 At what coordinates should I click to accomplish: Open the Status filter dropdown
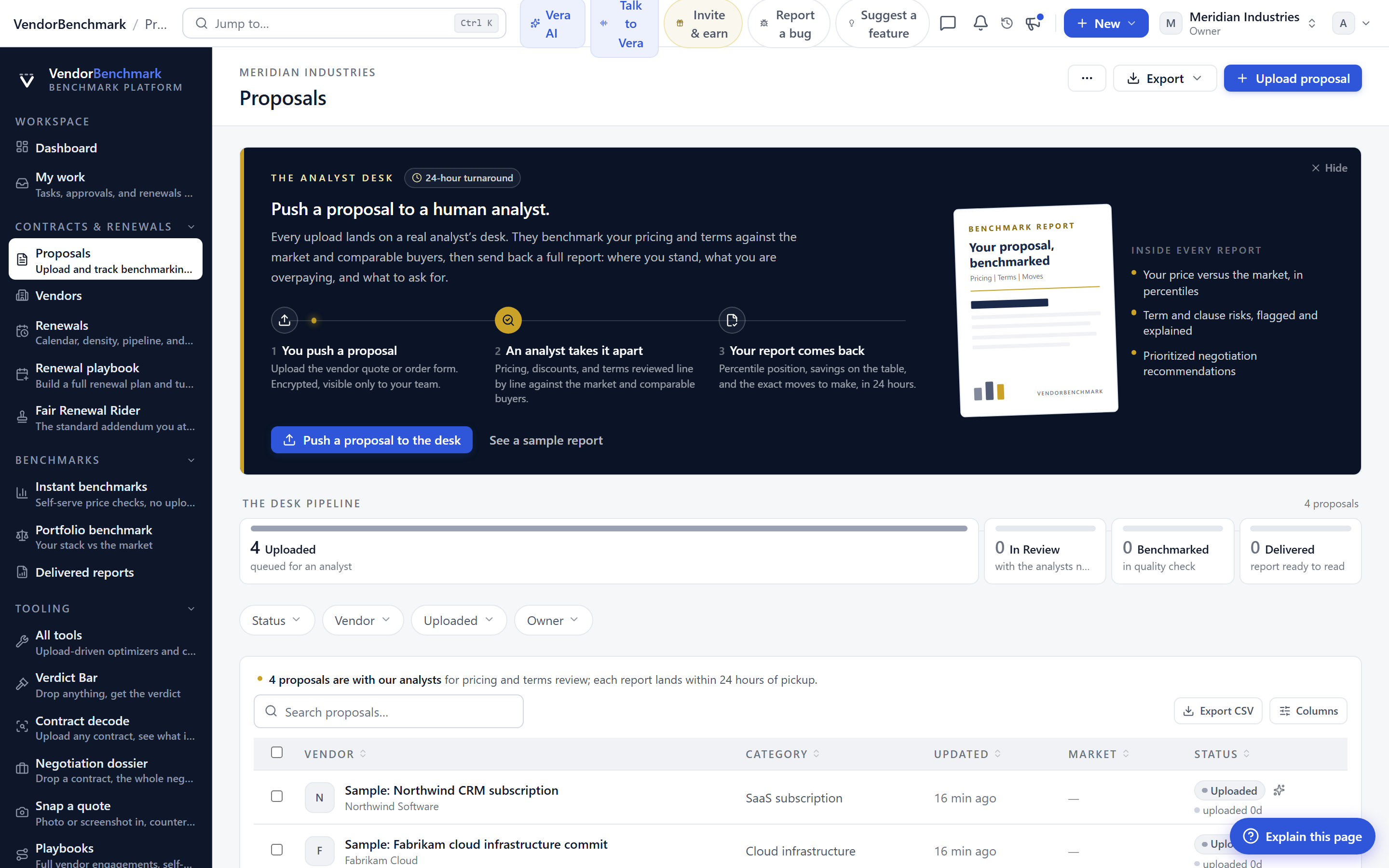277,620
